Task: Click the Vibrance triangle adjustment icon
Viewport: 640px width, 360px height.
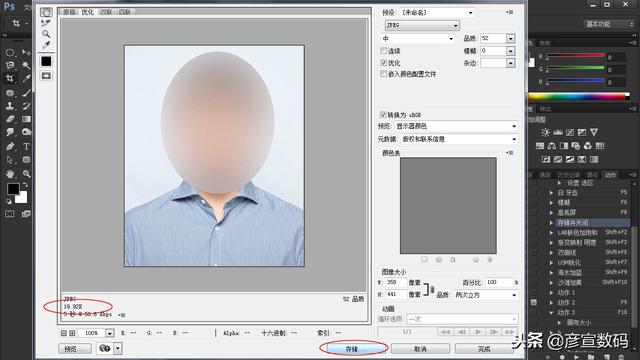Action: [x=594, y=132]
